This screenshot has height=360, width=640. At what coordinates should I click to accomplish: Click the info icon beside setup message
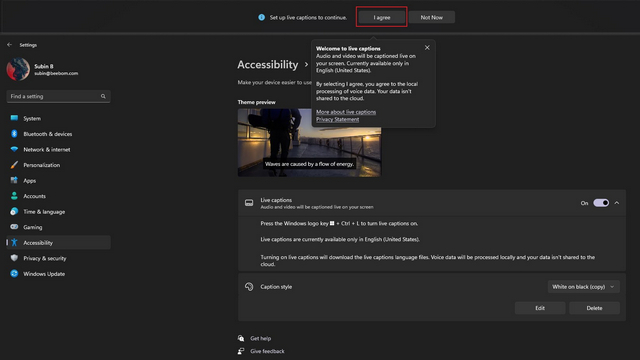(x=262, y=17)
